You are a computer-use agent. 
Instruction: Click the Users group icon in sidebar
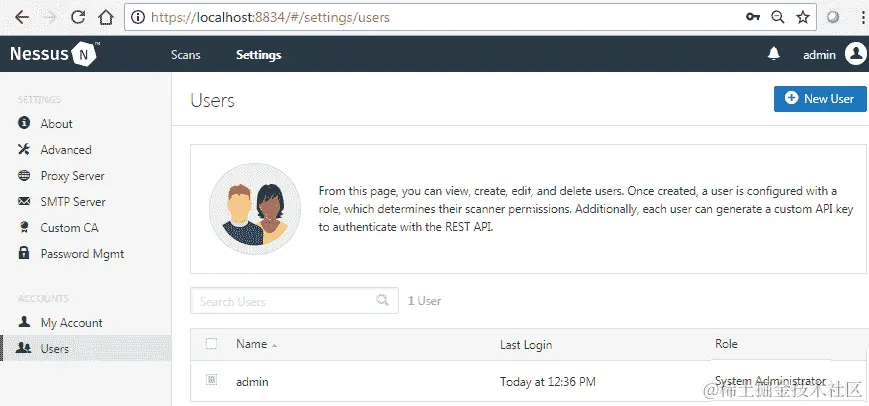[x=24, y=348]
